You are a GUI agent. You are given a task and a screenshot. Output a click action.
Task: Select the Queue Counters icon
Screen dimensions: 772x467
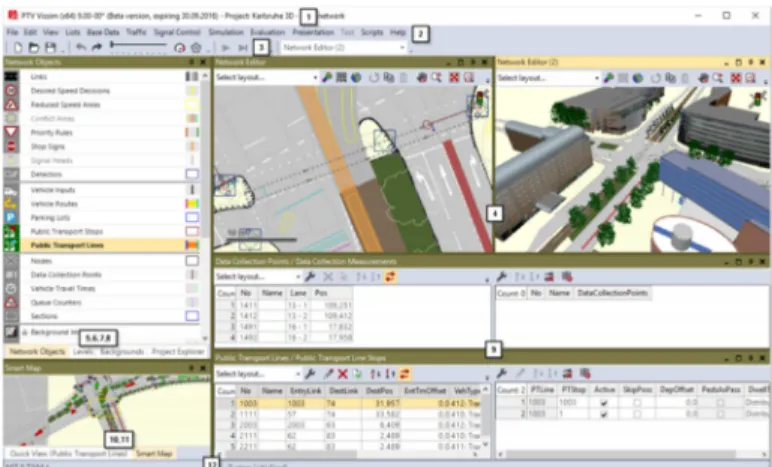pos(11,302)
